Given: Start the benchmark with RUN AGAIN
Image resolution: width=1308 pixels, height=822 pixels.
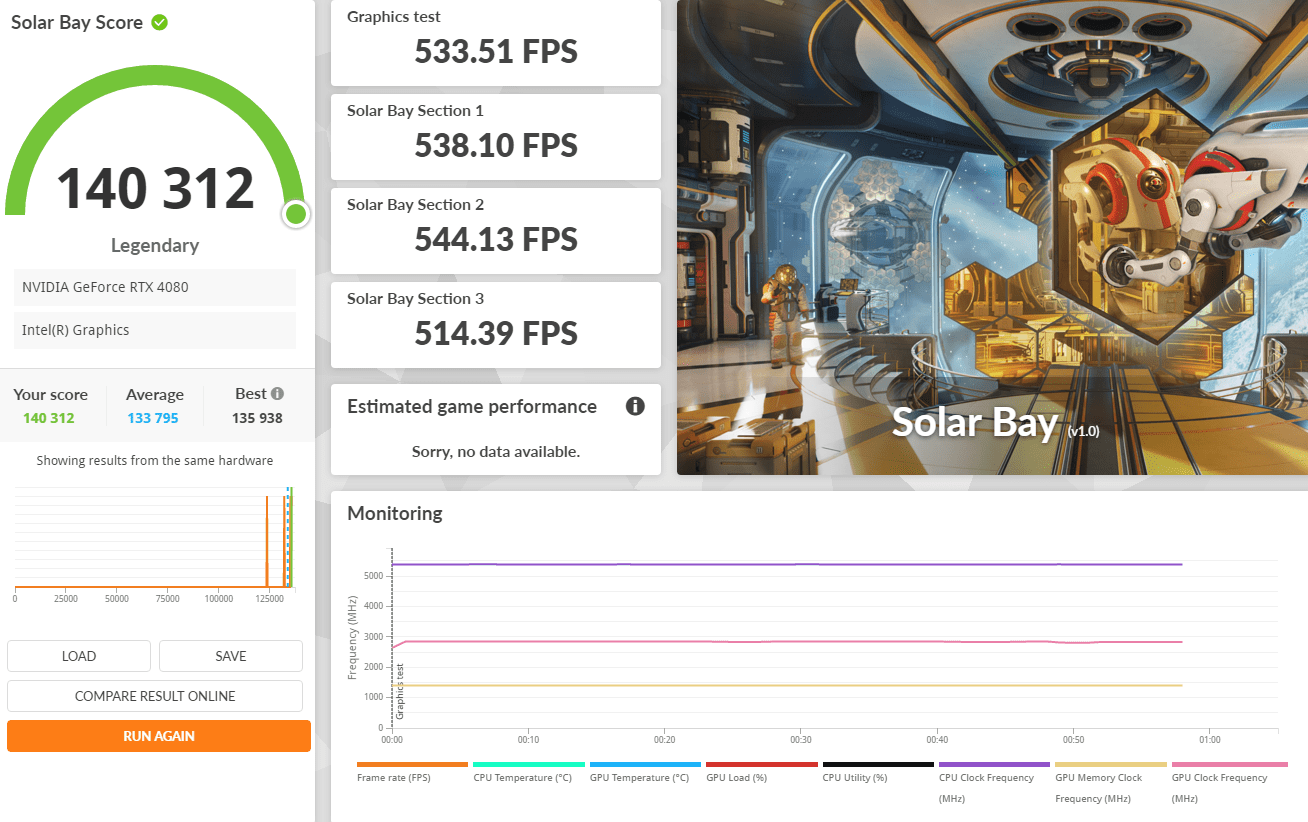Looking at the screenshot, I should 159,736.
